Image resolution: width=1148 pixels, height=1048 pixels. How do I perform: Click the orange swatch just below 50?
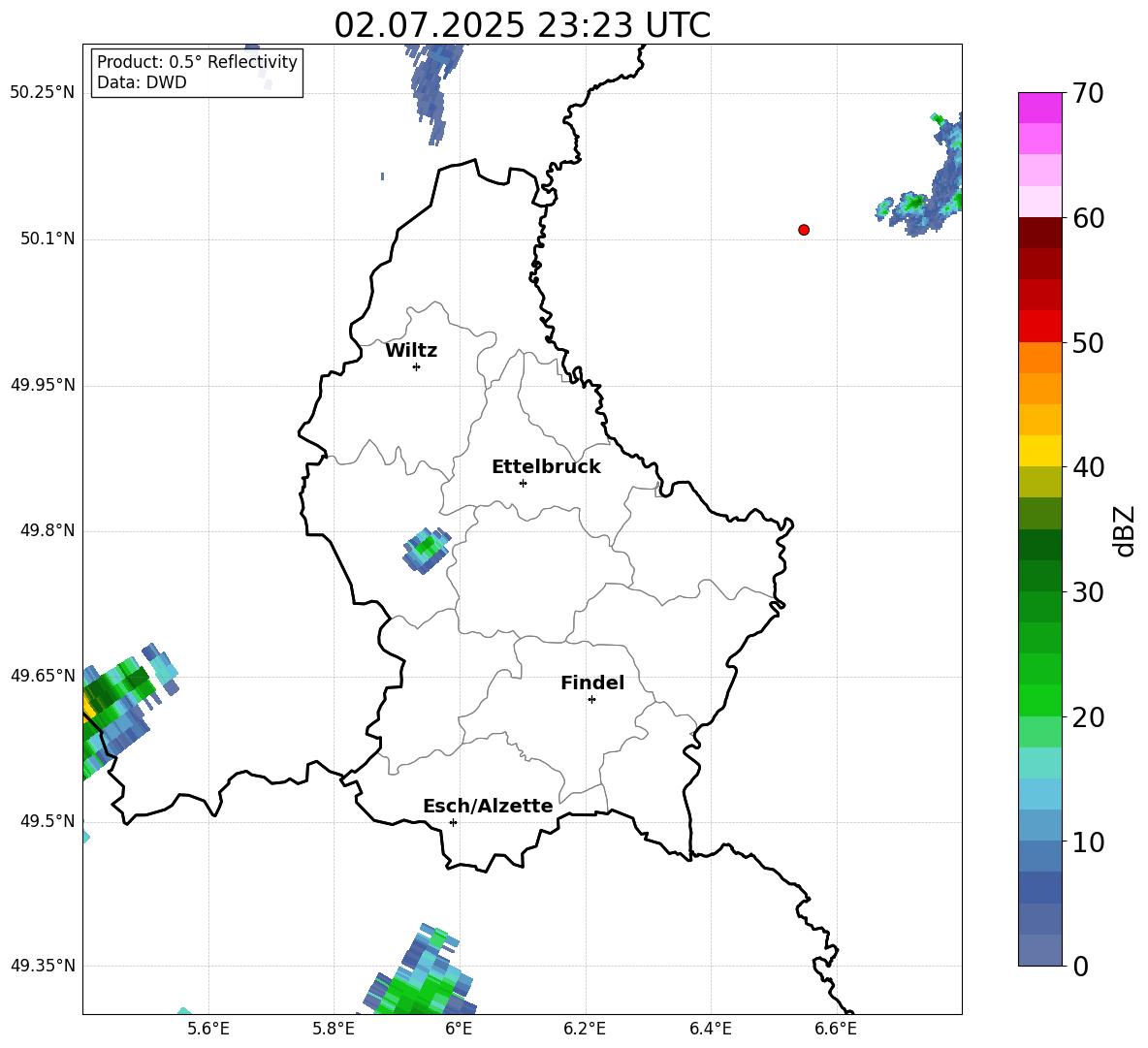(1039, 358)
